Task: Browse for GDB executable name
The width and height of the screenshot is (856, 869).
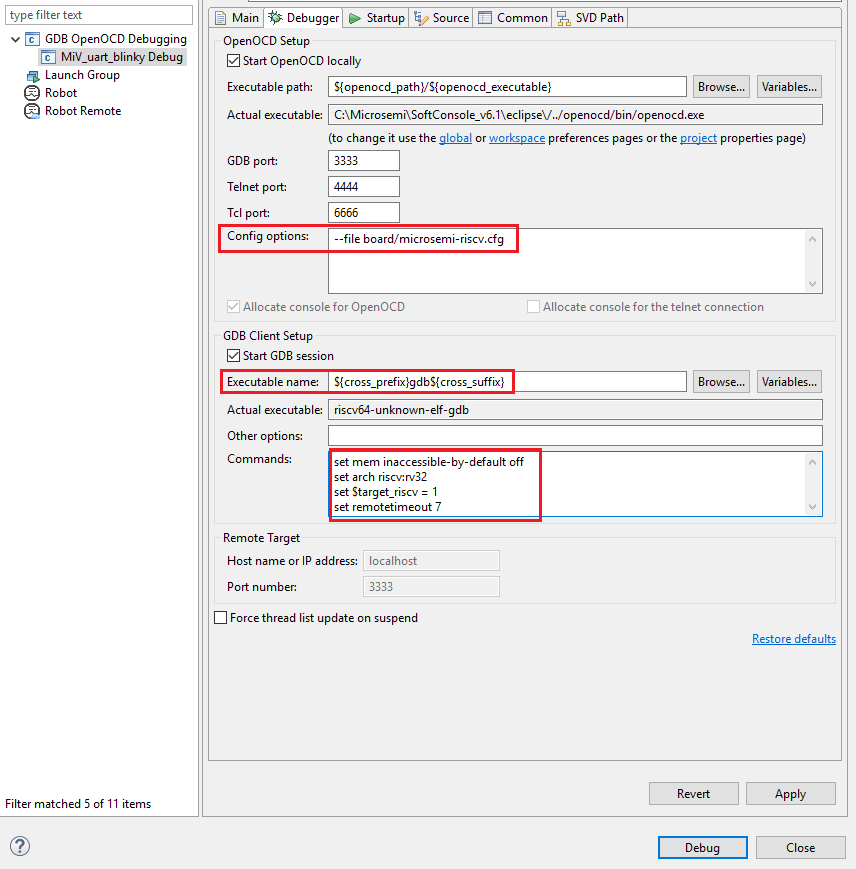Action: pos(721,382)
